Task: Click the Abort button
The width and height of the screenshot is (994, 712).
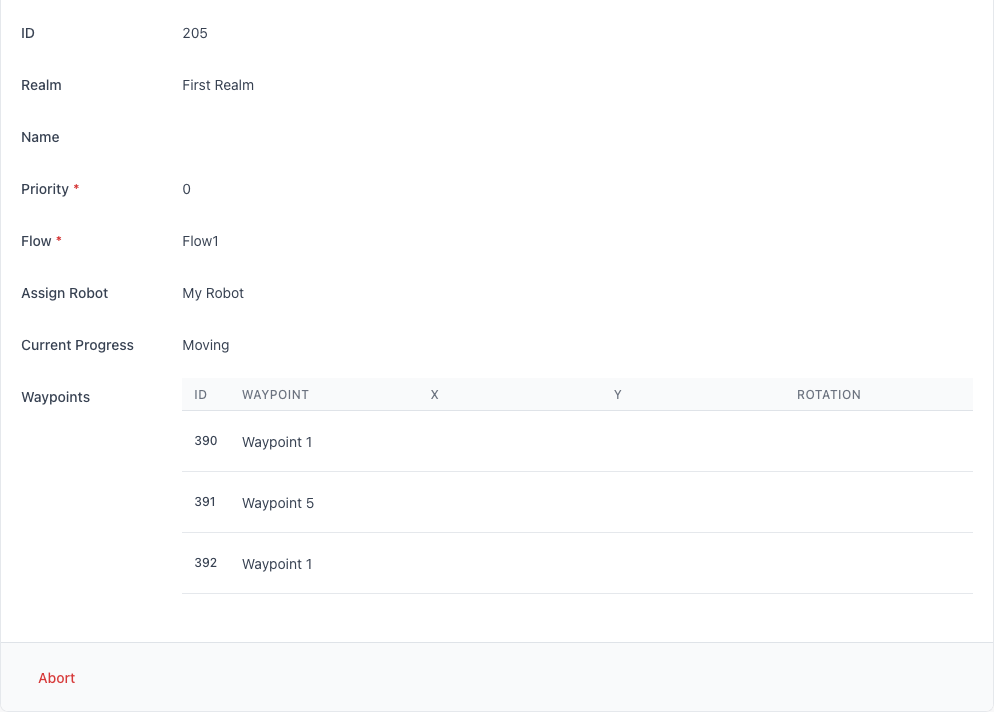Action: (x=56, y=678)
